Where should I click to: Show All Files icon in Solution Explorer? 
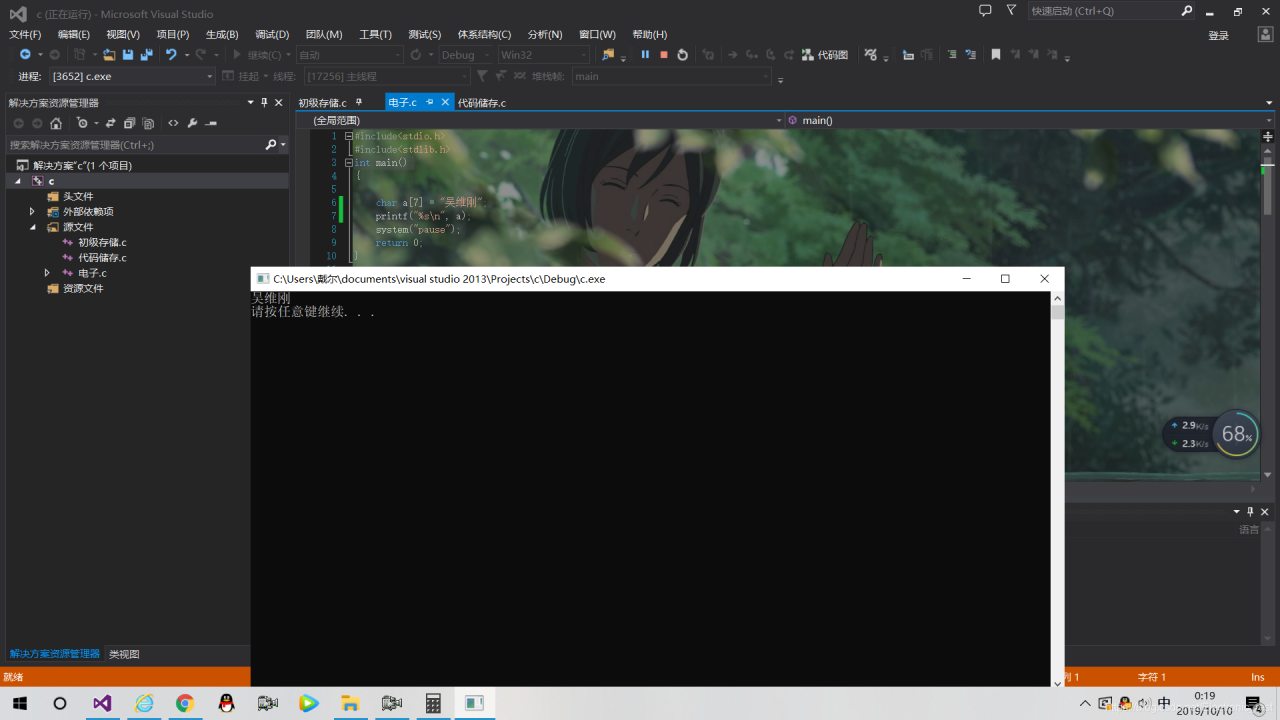coord(148,123)
